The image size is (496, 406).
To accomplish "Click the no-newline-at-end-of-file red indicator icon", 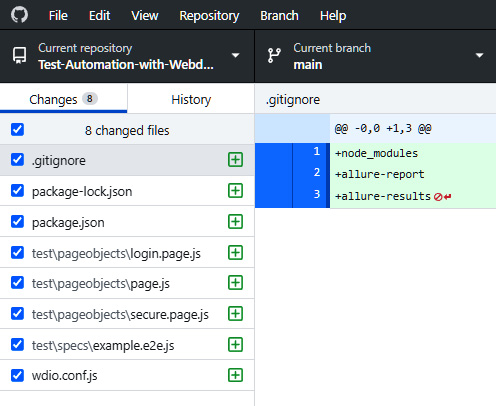I will tap(442, 197).
